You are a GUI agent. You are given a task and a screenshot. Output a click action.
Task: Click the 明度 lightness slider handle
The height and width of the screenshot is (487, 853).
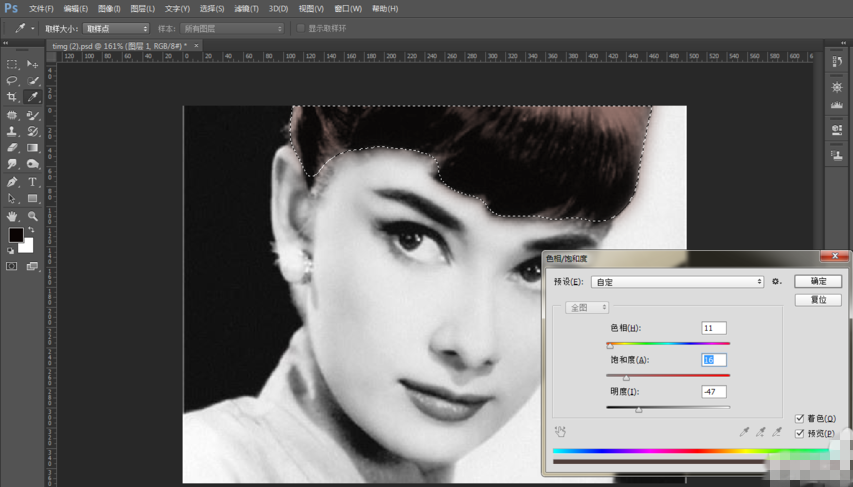pos(639,410)
